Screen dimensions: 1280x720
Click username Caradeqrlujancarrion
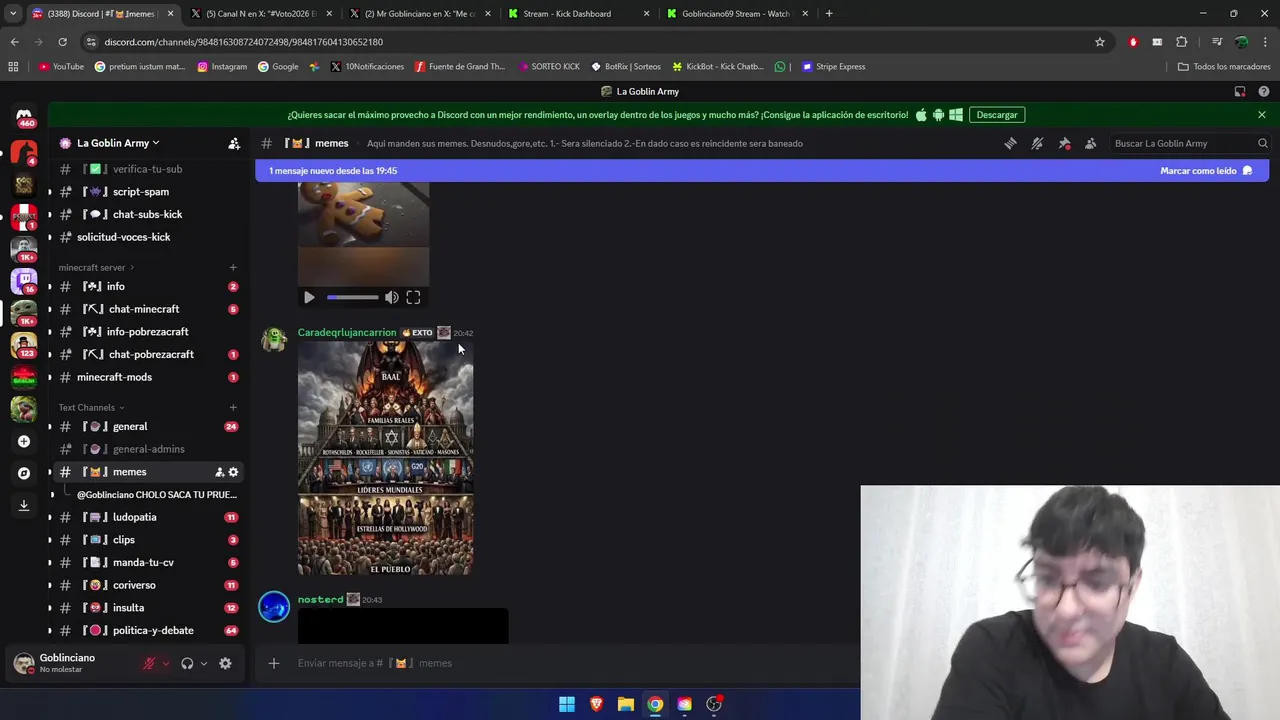coord(347,333)
